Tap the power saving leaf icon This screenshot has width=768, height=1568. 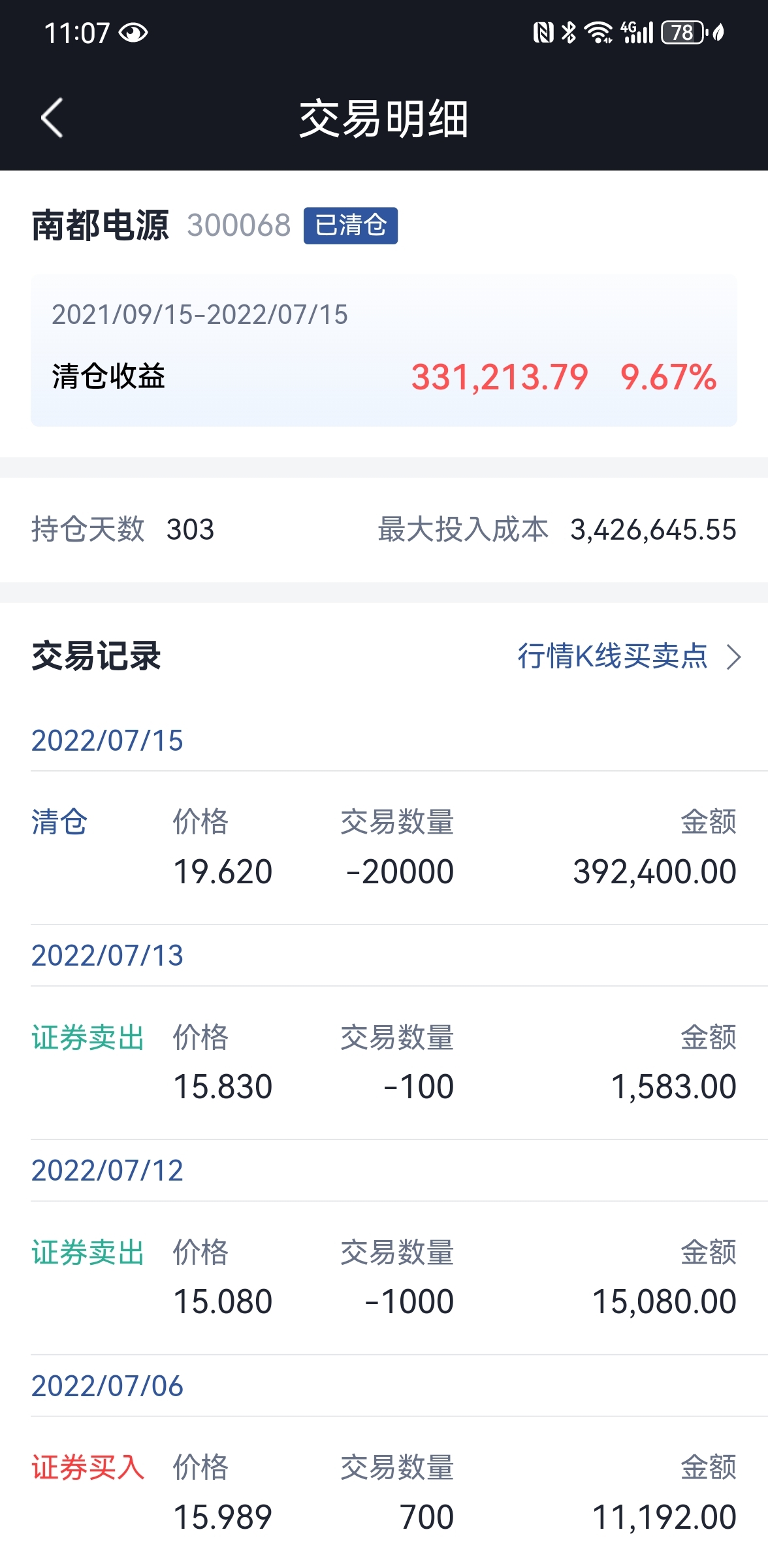[718, 33]
